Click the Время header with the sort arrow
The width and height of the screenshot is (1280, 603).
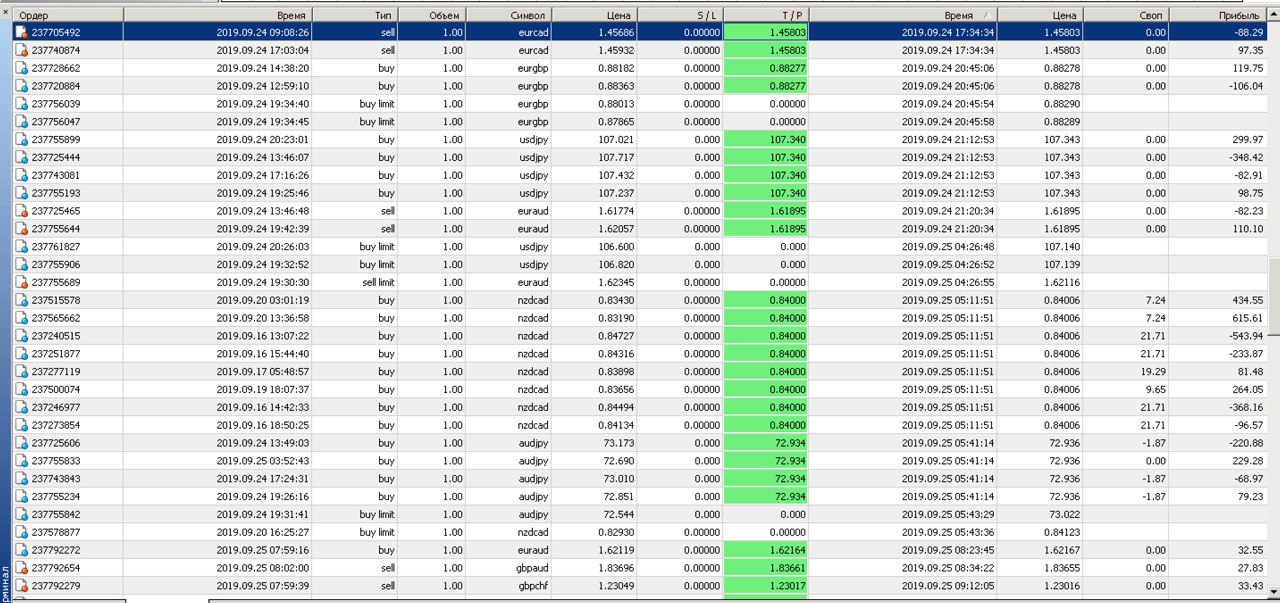pyautogui.click(x=903, y=15)
